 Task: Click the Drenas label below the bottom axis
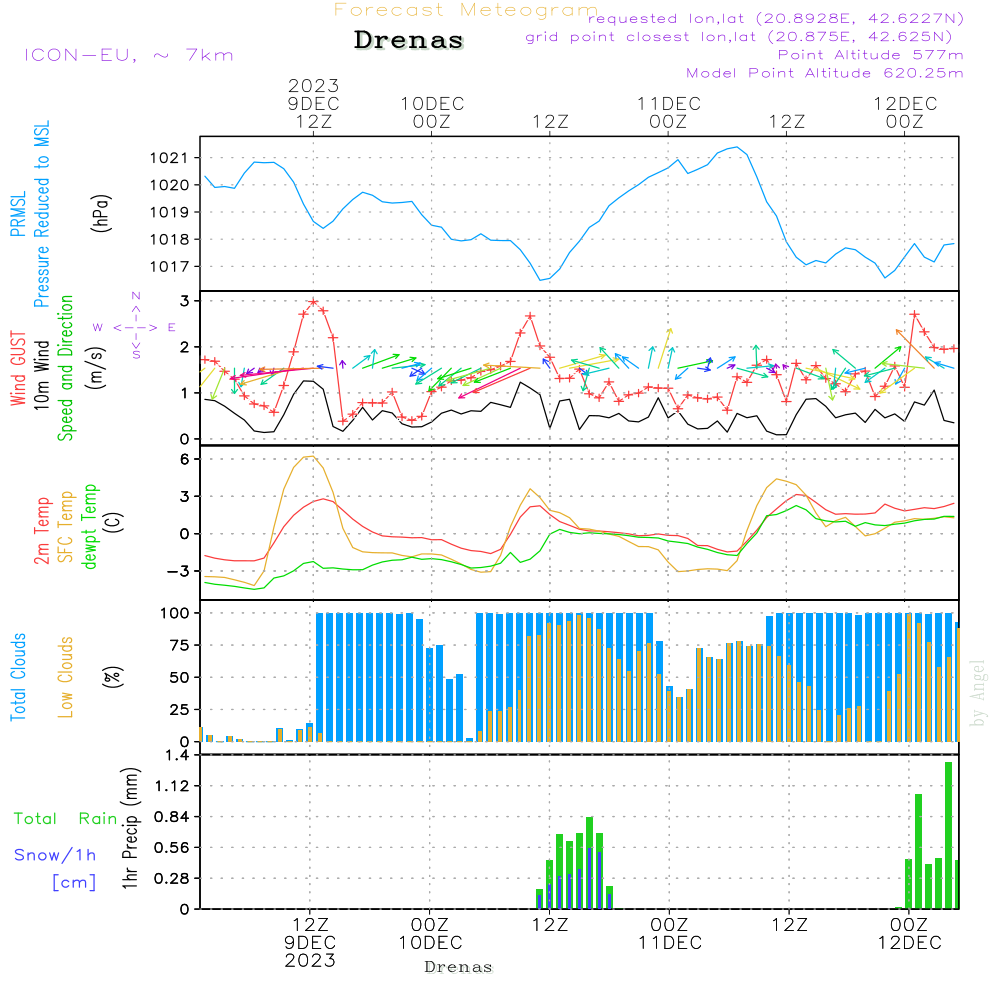click(x=458, y=967)
